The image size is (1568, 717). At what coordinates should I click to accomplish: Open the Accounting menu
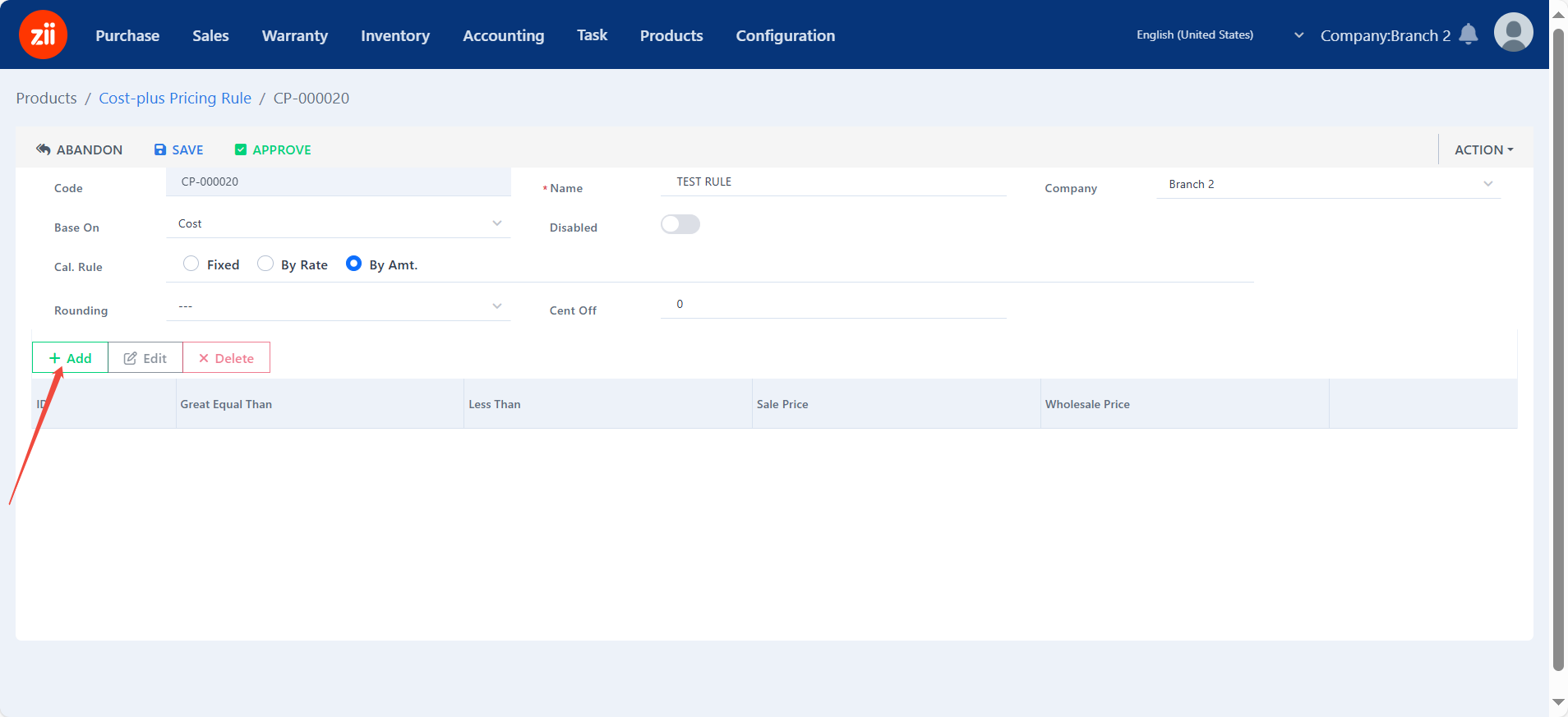(x=503, y=35)
